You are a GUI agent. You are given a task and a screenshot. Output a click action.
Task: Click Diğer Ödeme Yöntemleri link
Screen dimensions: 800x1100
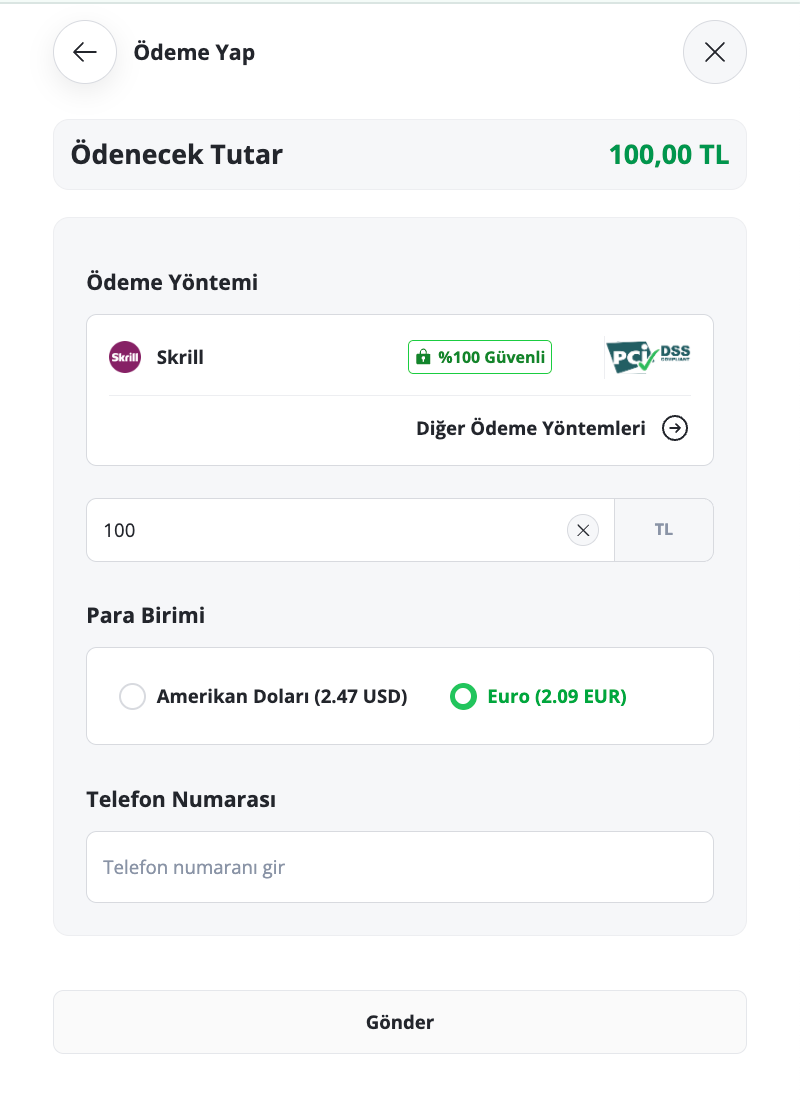click(x=531, y=429)
